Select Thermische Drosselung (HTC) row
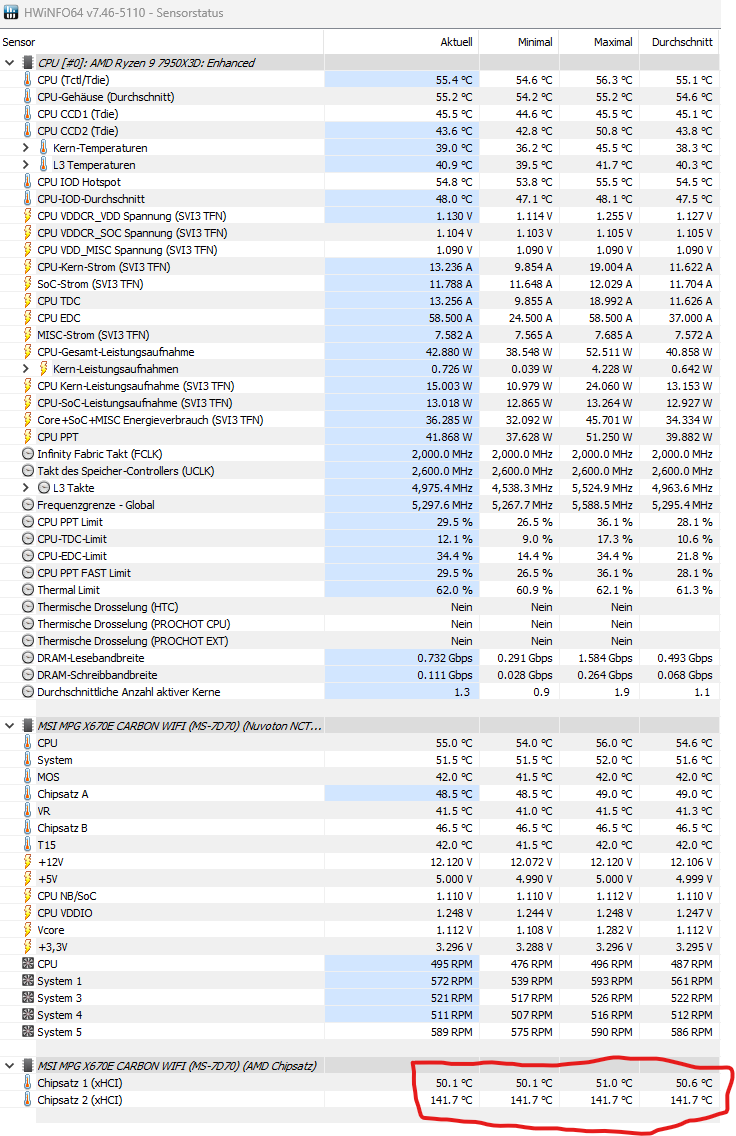This screenshot has height=1136, width=736. 360,607
